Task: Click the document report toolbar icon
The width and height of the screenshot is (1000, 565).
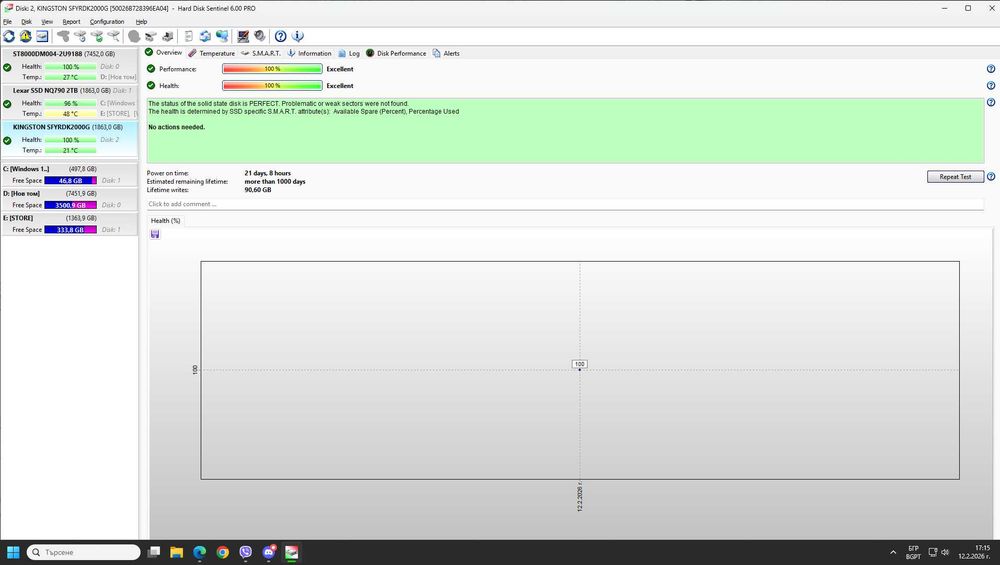Action: (x=189, y=36)
